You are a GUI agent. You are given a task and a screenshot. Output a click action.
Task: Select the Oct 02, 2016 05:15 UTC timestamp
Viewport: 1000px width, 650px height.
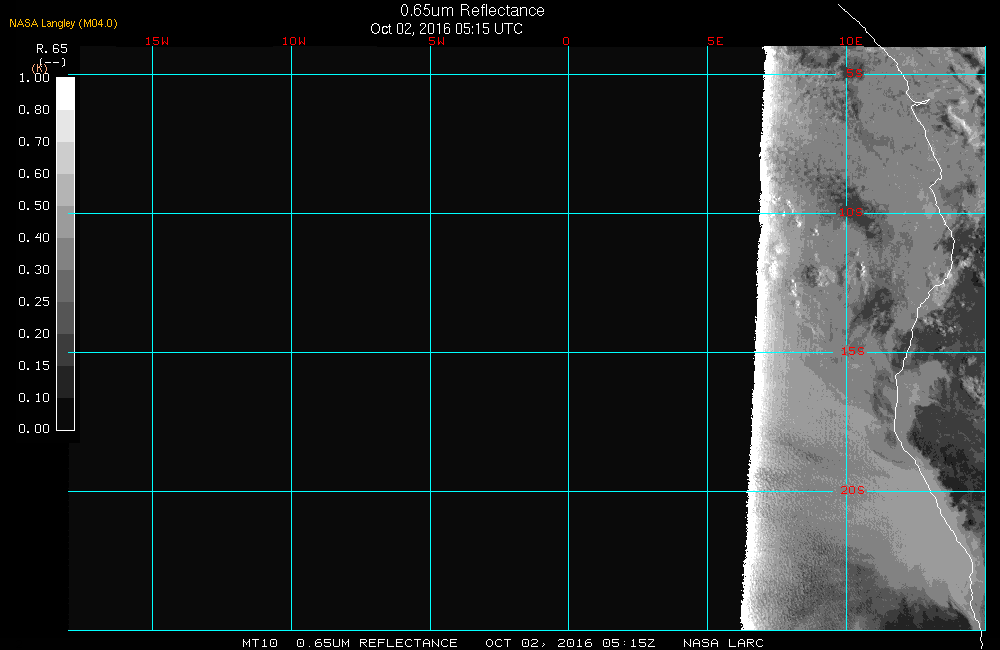[x=446, y=28]
